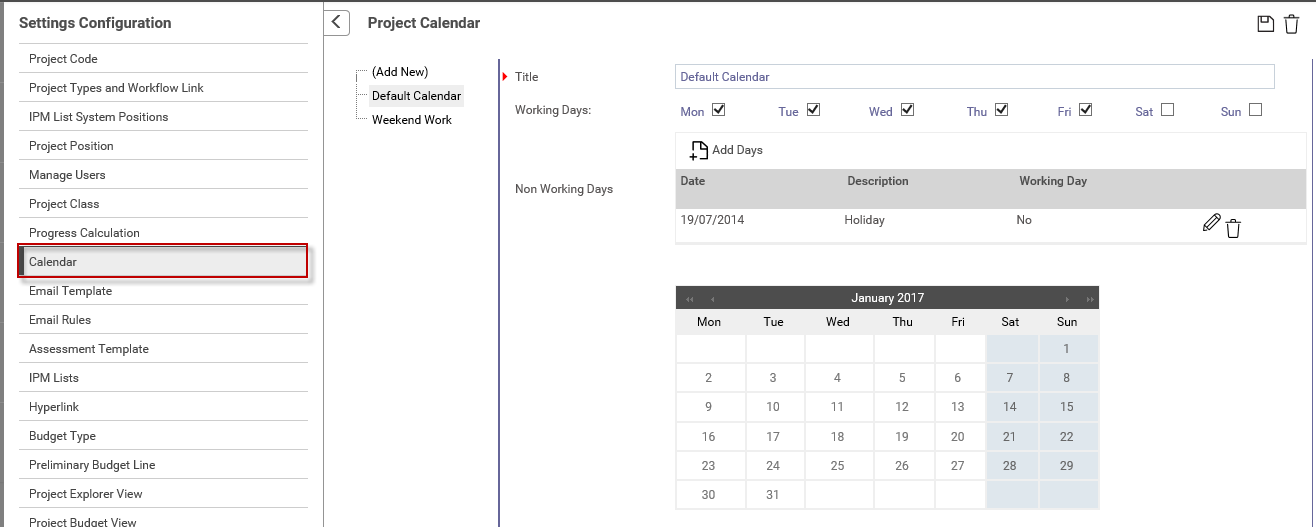Screen dimensions: 1316x527
Task: Delete the Holiday row with the trash icon
Action: tap(1233, 228)
